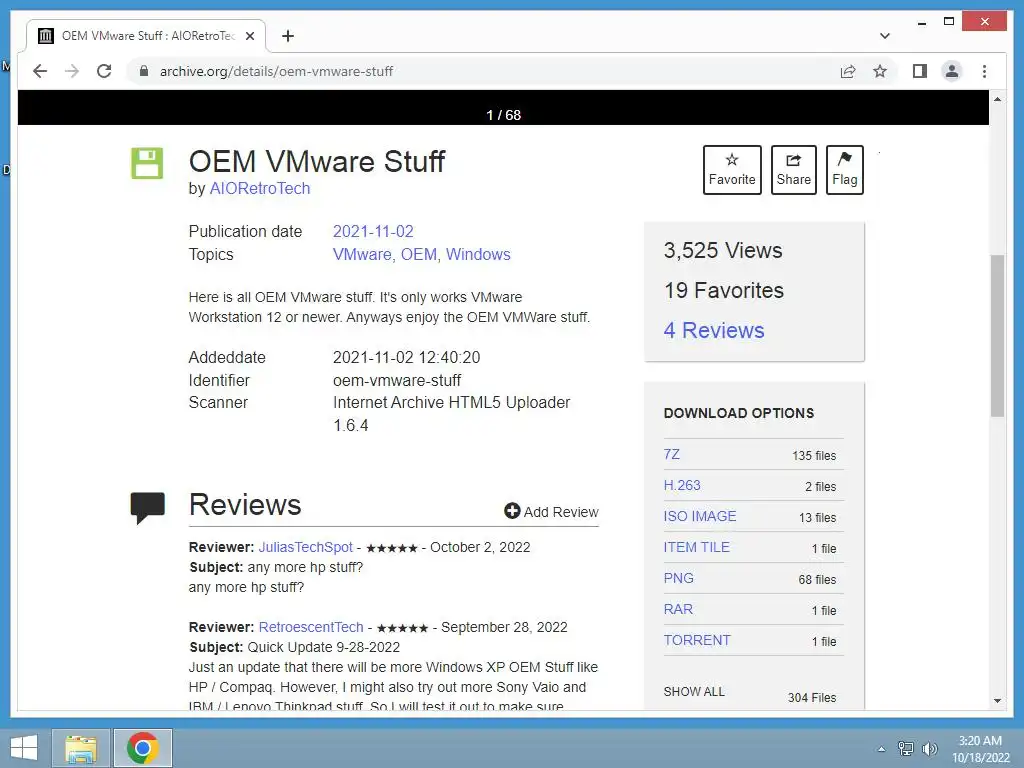Close the OEM VMware Stuff tab
The height and width of the screenshot is (768, 1024).
click(x=249, y=36)
